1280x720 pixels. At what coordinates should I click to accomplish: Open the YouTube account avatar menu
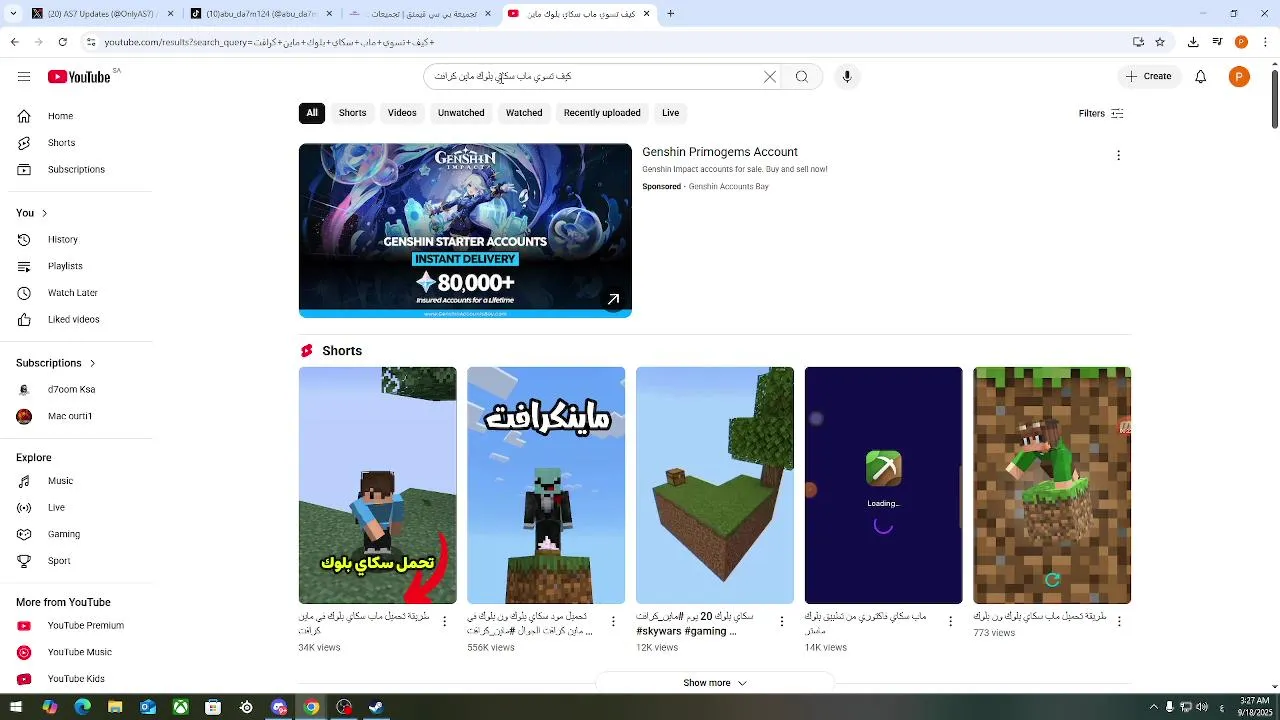point(1239,77)
